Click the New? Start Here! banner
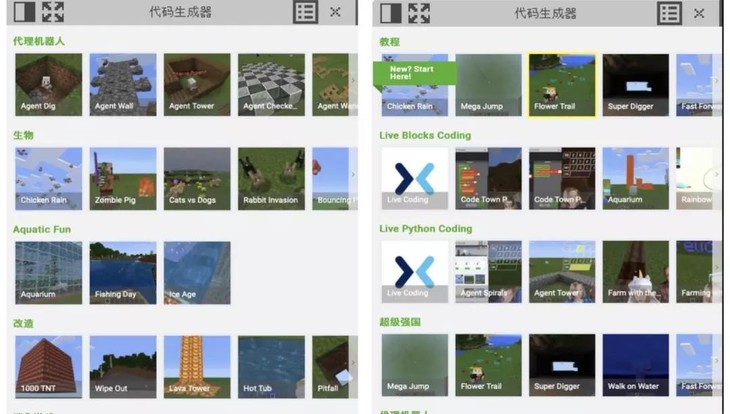 click(x=413, y=73)
